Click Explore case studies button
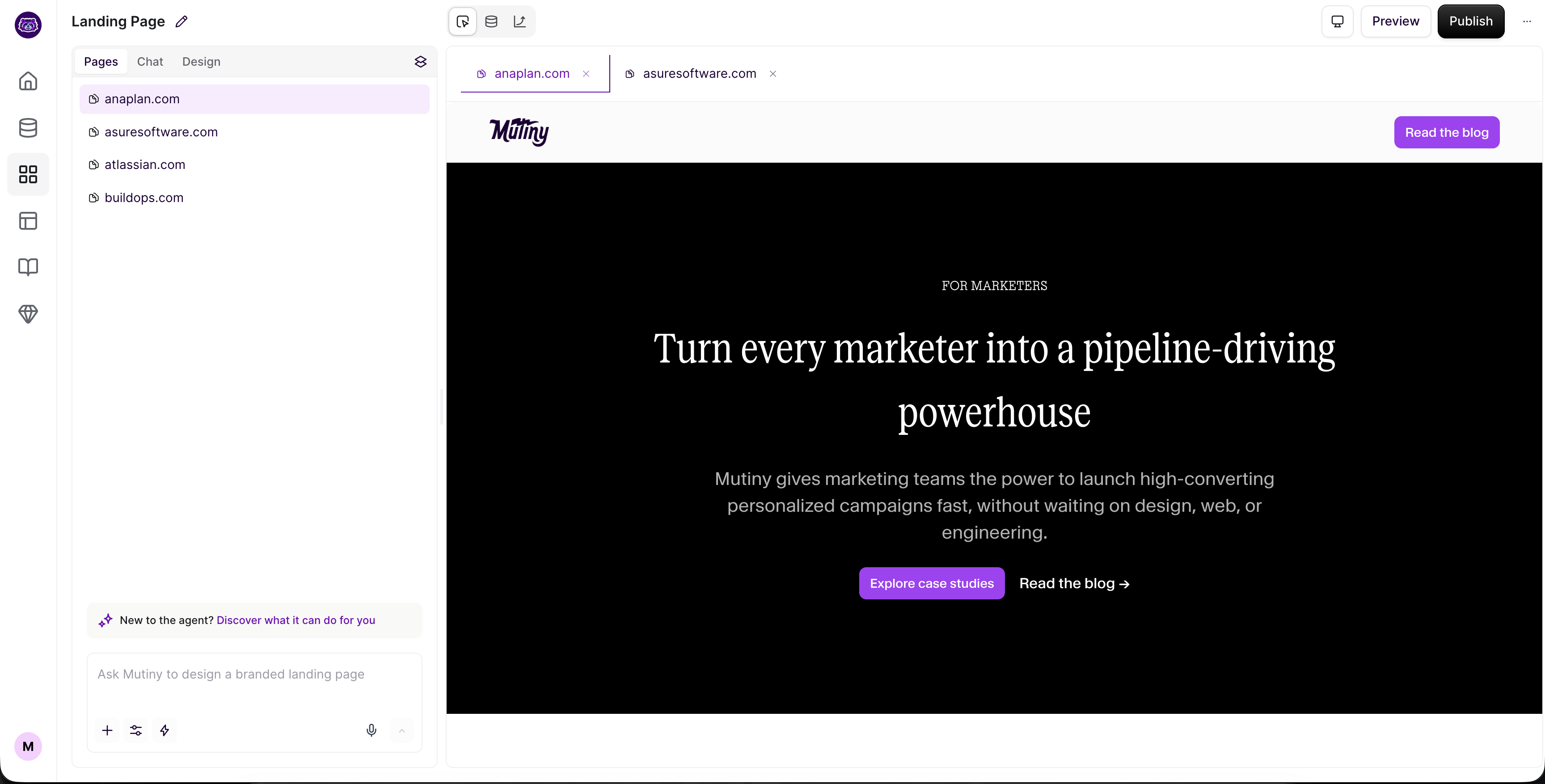The width and height of the screenshot is (1545, 784). click(932, 584)
